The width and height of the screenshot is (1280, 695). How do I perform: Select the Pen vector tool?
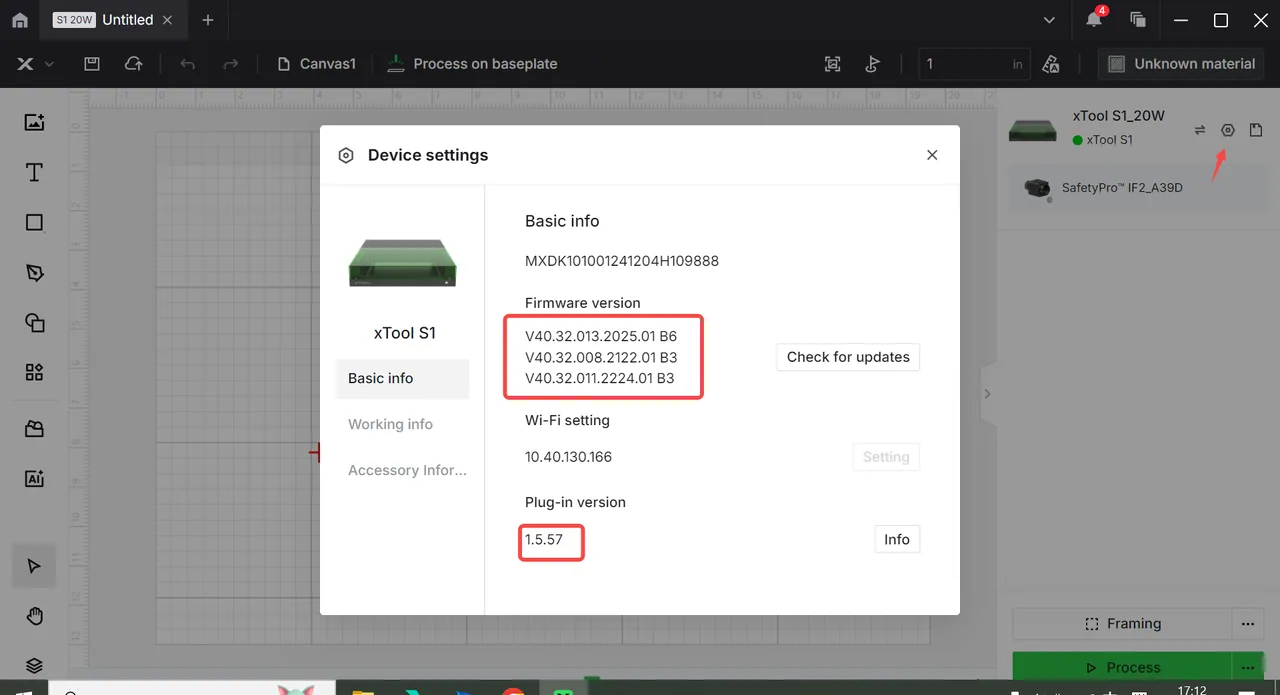tap(34, 273)
